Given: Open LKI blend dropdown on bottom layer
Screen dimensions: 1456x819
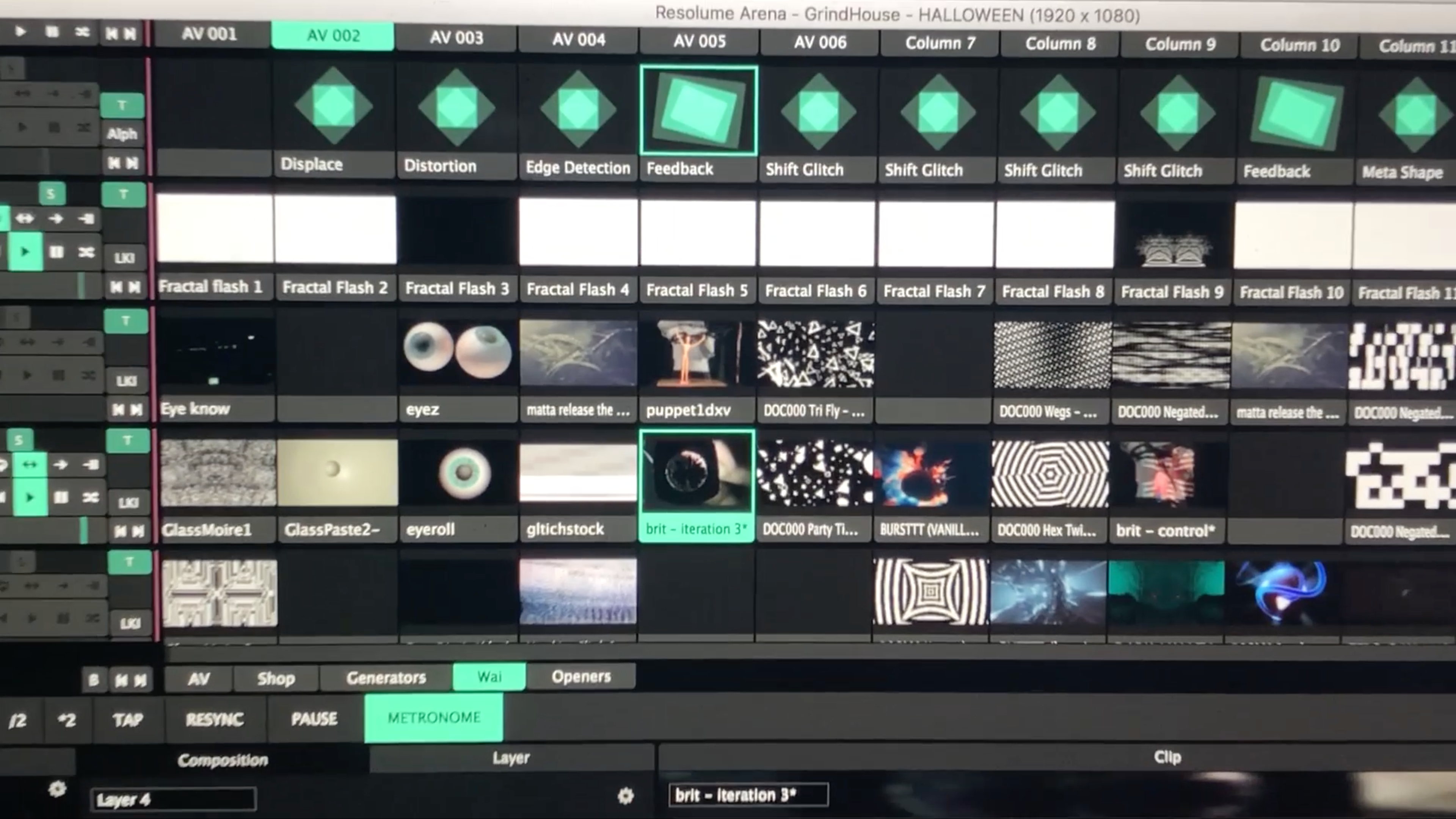Looking at the screenshot, I should click(x=130, y=623).
